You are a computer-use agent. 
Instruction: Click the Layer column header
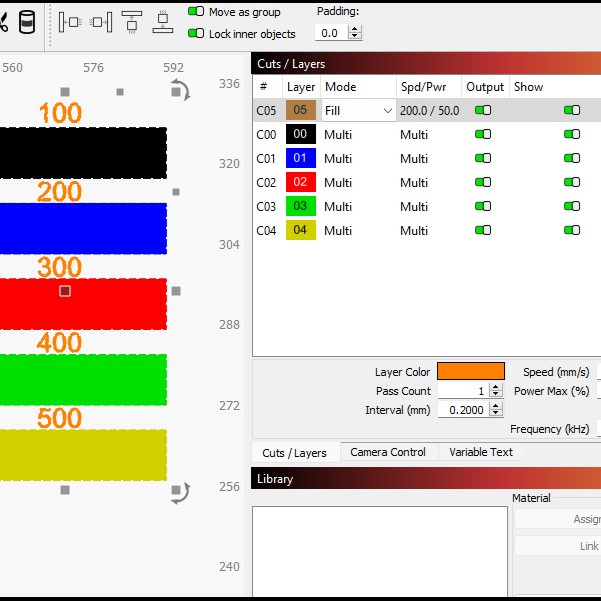tap(301, 87)
